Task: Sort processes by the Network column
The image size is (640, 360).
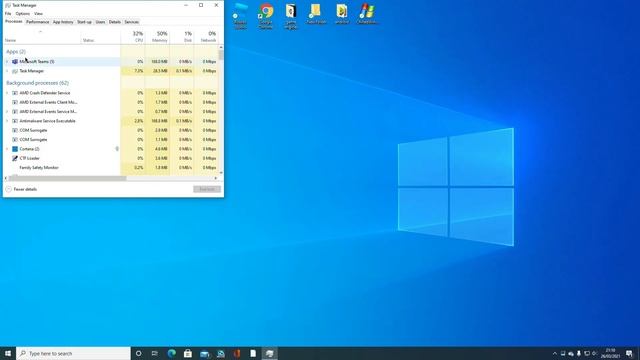Action: coord(206,36)
